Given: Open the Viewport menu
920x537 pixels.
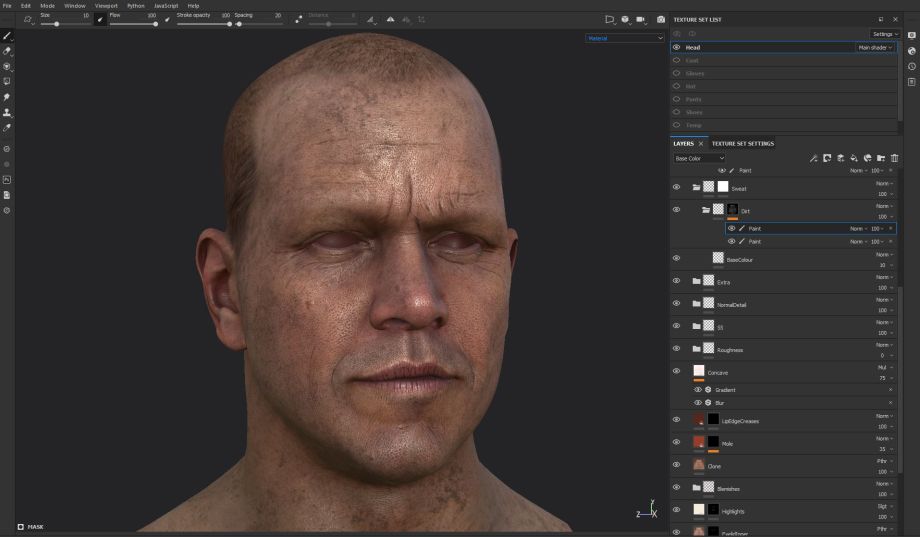Looking at the screenshot, I should pos(105,5).
